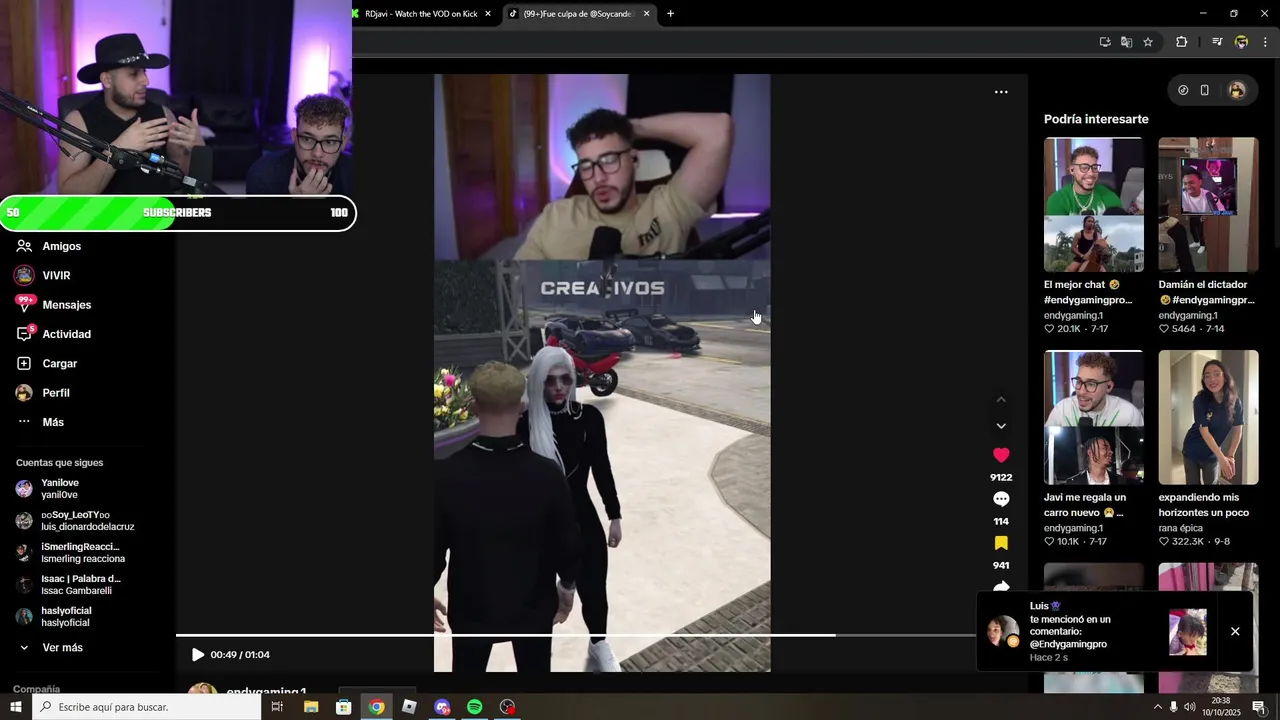Open Chrome profile avatar
1280x720 pixels.
point(1241,42)
